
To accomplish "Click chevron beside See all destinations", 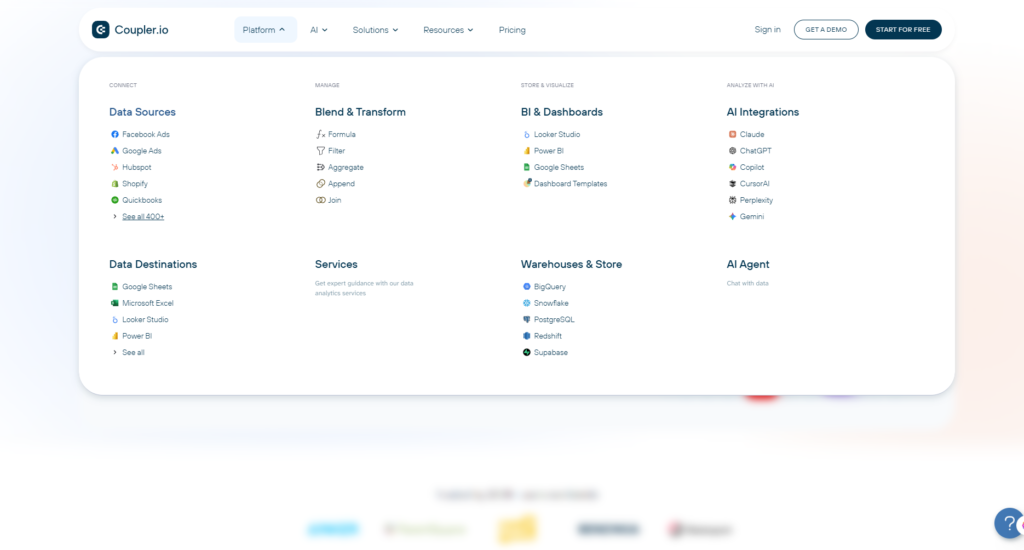I will pyautogui.click(x=115, y=352).
